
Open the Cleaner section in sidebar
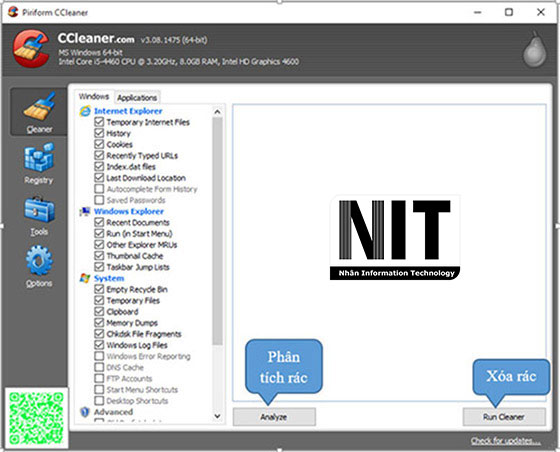tap(39, 112)
